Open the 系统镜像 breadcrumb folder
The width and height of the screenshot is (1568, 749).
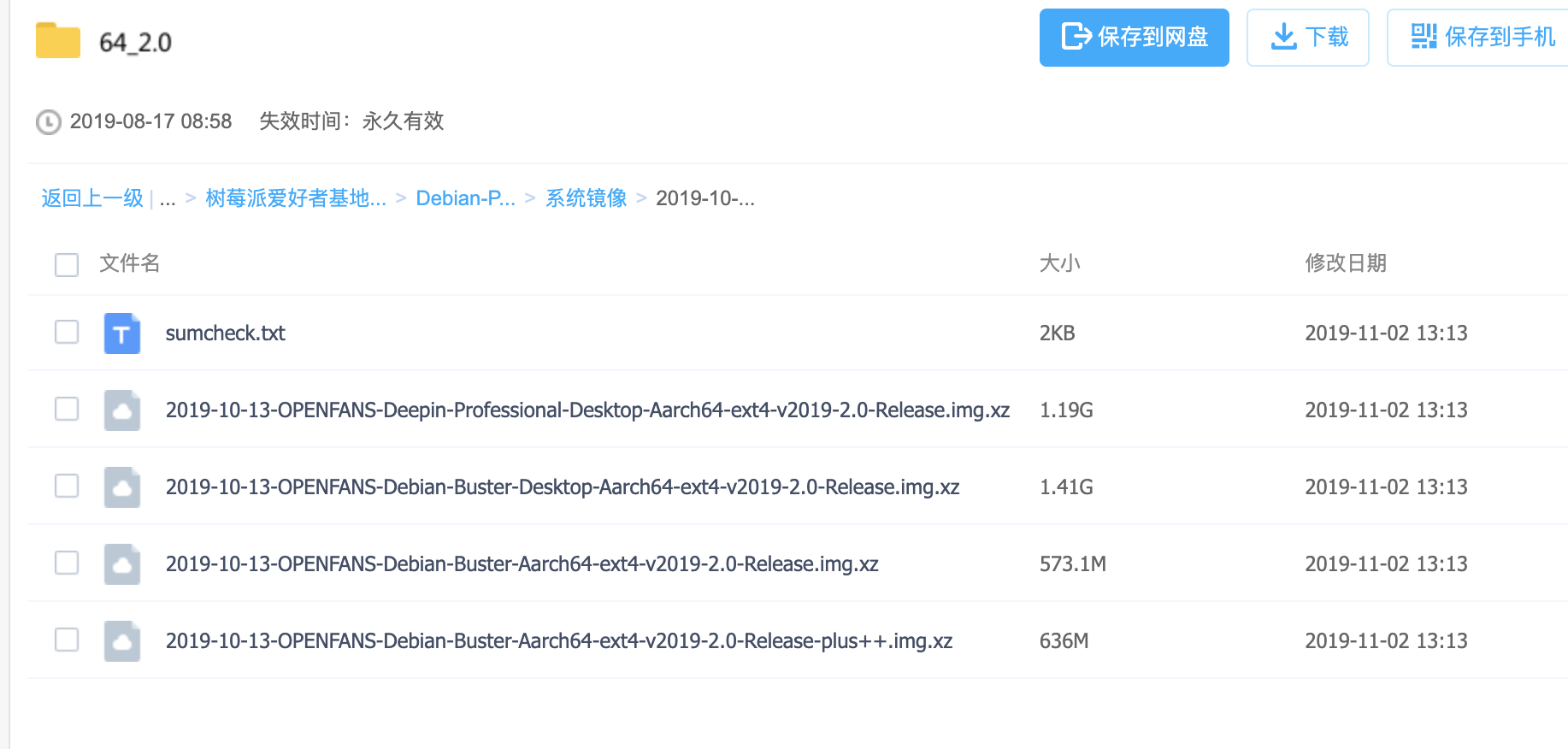(x=587, y=198)
